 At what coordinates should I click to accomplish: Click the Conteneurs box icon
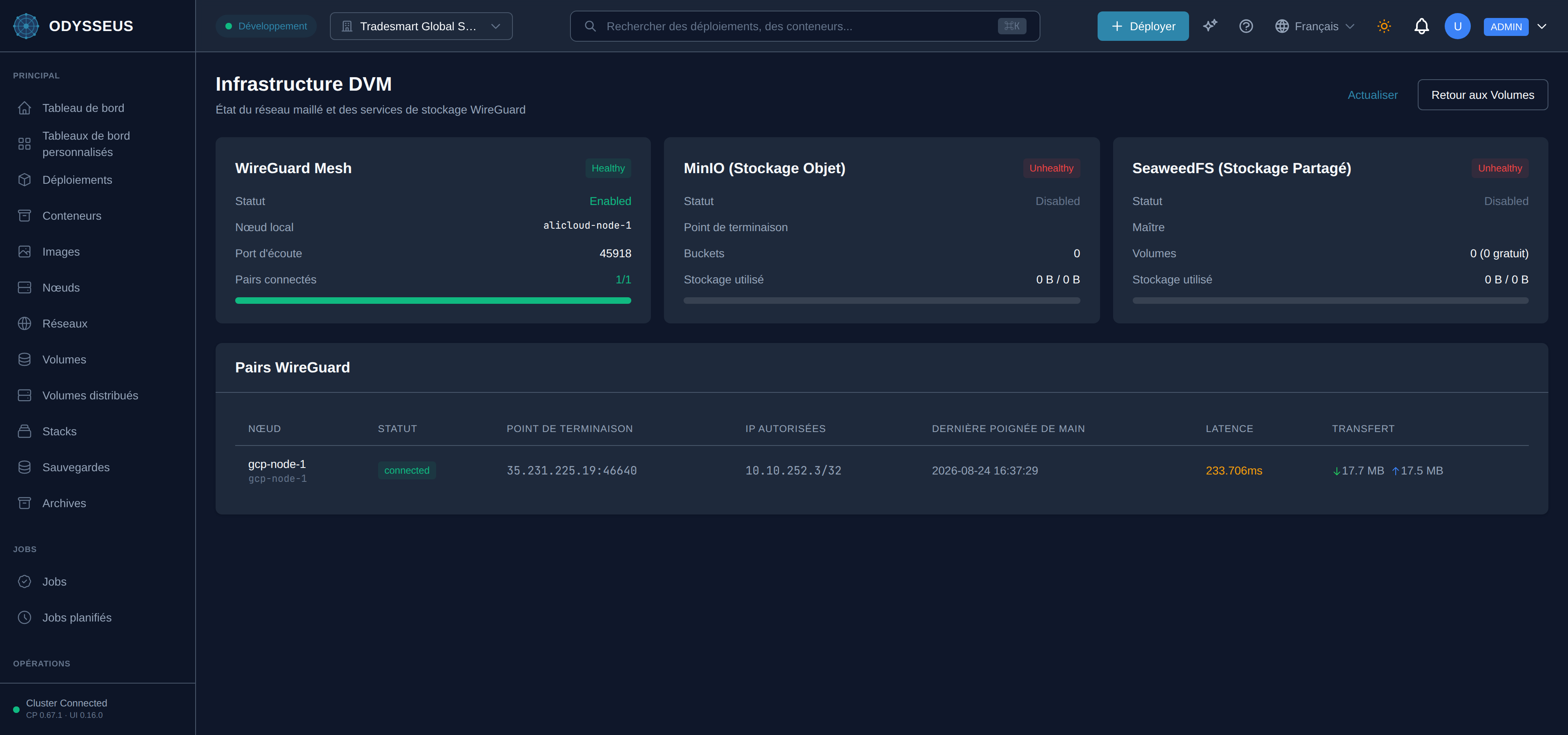[24, 216]
